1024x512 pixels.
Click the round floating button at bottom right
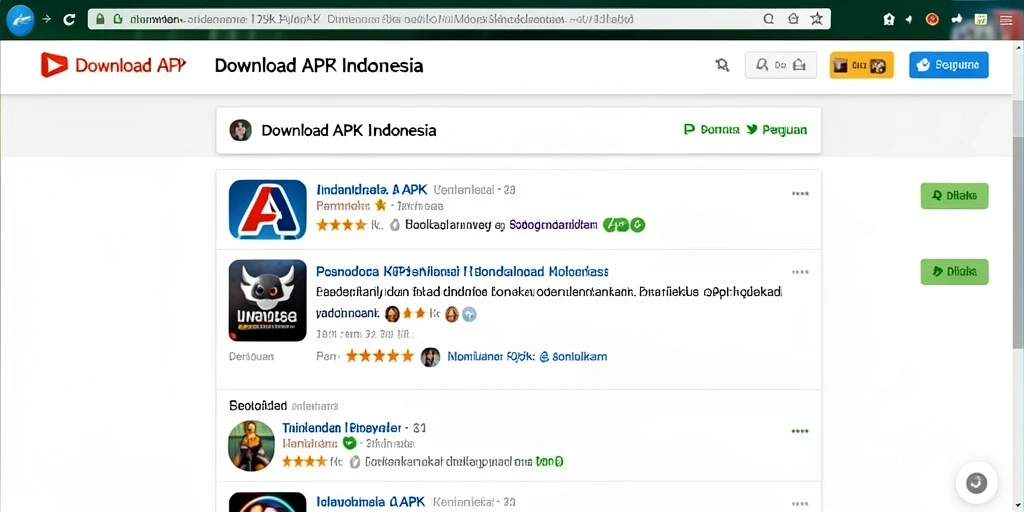pyautogui.click(x=976, y=483)
